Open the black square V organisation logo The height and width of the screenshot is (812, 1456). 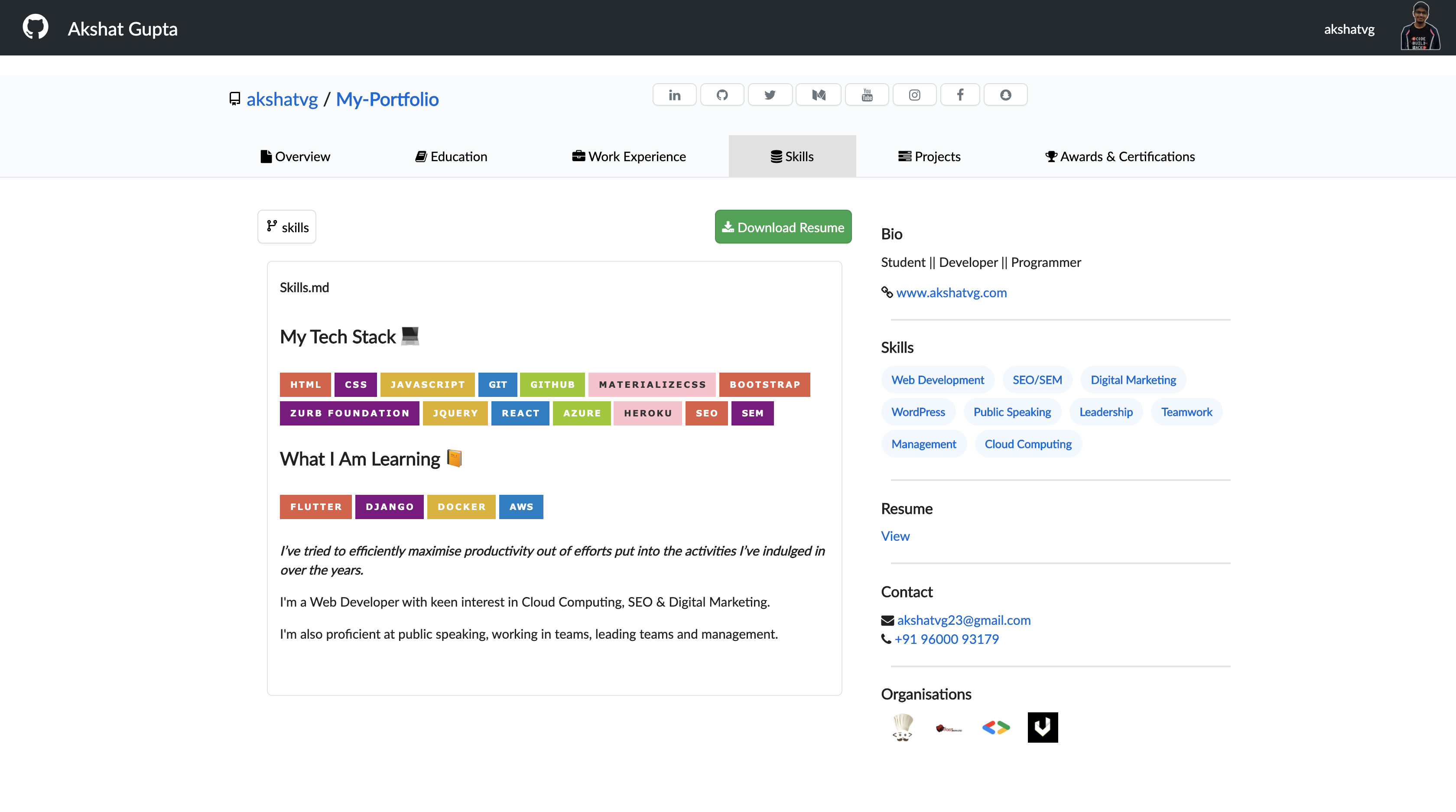[1043, 727]
